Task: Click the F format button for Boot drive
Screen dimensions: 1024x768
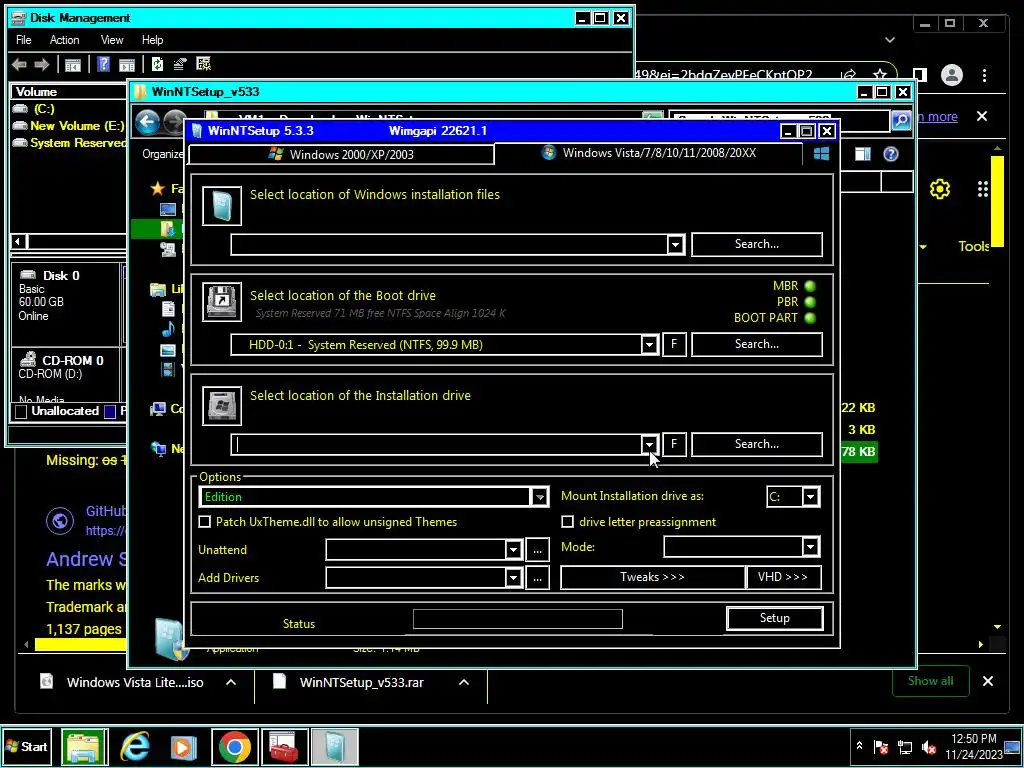Action: [674, 344]
